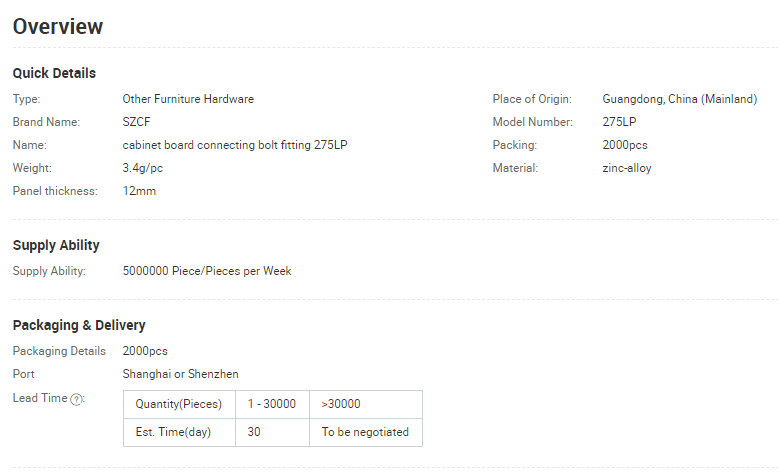Click the 'To be negotiated' table cell
778x475 pixels.
[x=366, y=432]
